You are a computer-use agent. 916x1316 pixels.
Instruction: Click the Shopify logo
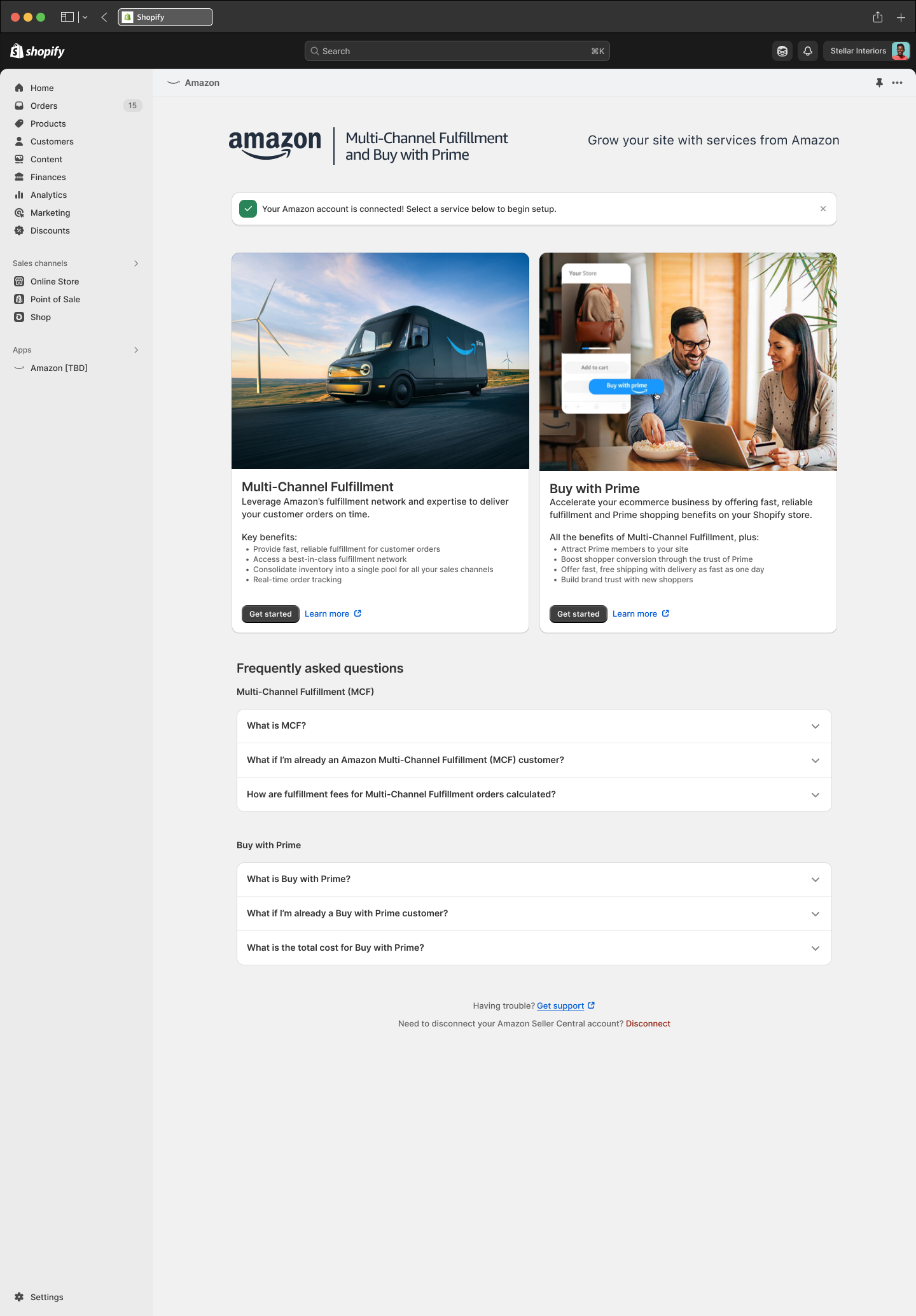point(38,51)
